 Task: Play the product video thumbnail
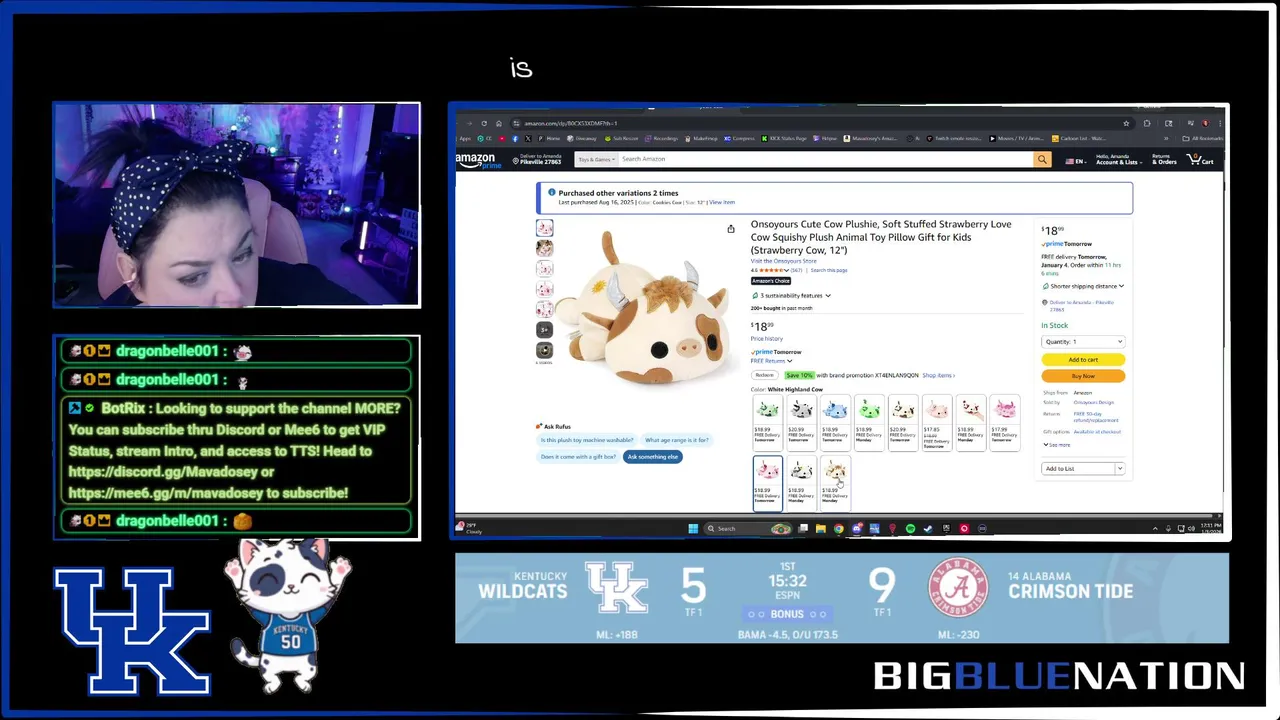[x=544, y=350]
